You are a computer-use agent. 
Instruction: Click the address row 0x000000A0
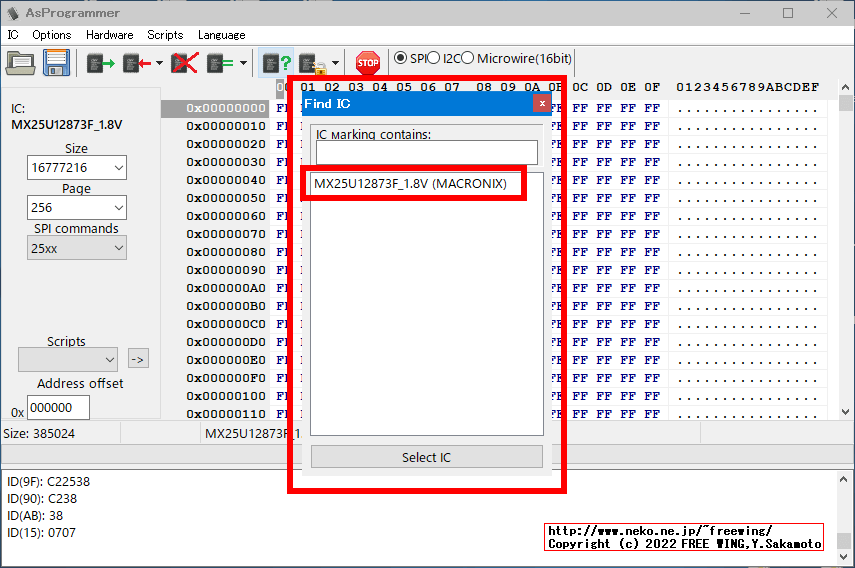(x=226, y=288)
